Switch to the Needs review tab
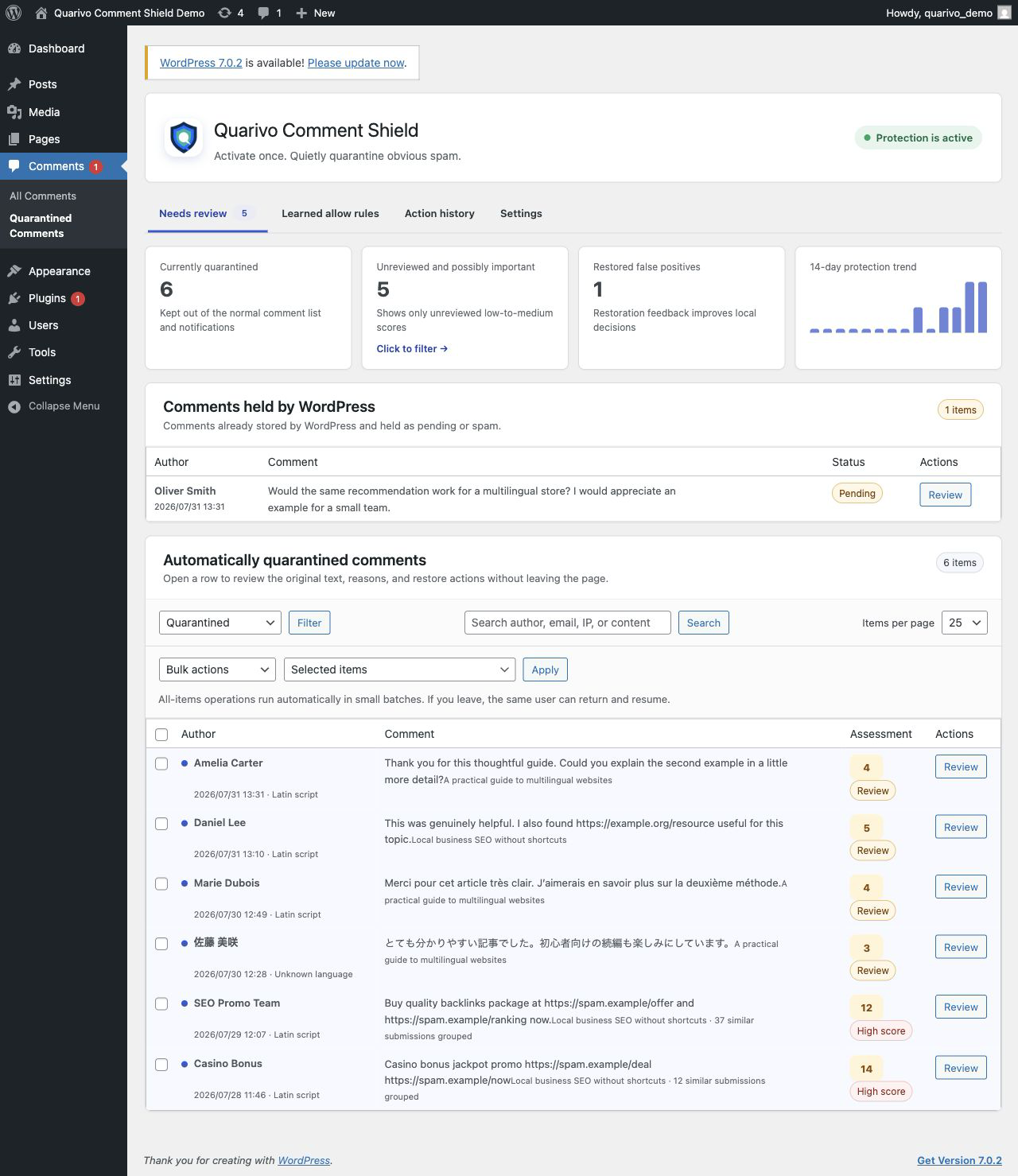The width and height of the screenshot is (1018, 1176). coord(207,213)
